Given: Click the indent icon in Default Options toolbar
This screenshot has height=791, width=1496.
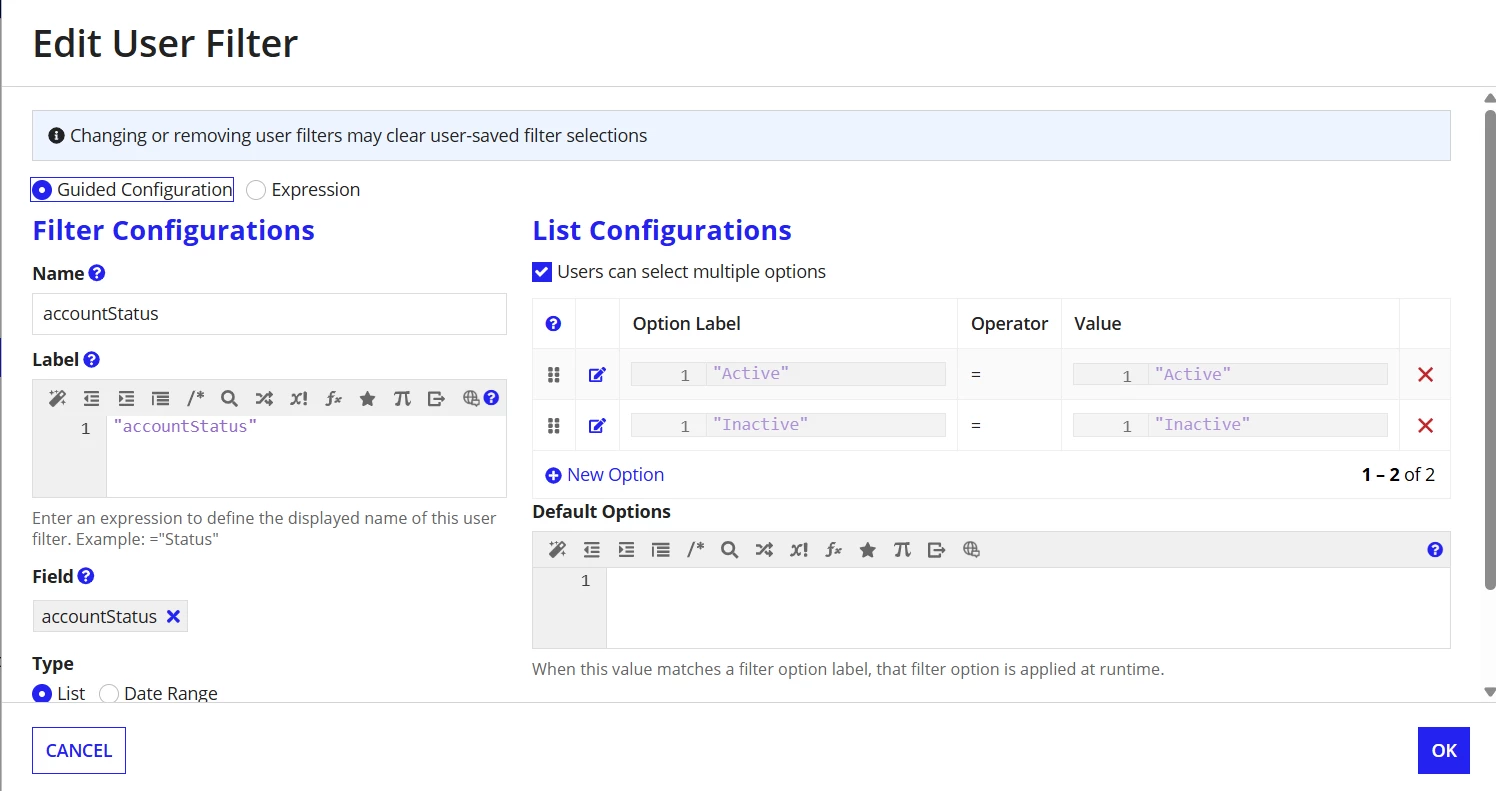Looking at the screenshot, I should [x=626, y=549].
